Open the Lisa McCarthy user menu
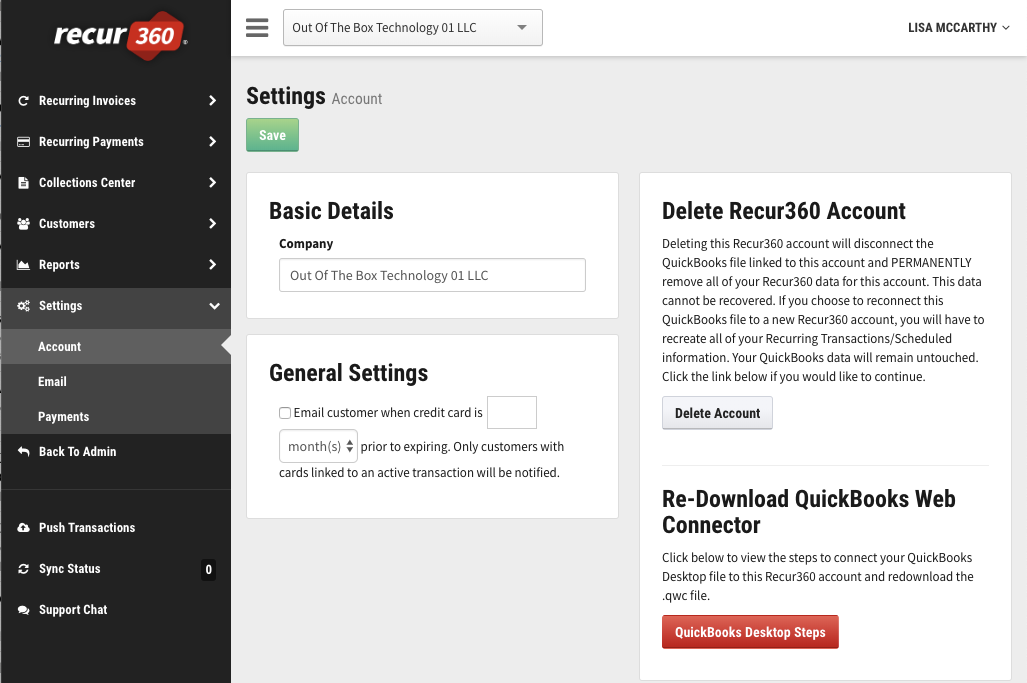 [x=958, y=28]
